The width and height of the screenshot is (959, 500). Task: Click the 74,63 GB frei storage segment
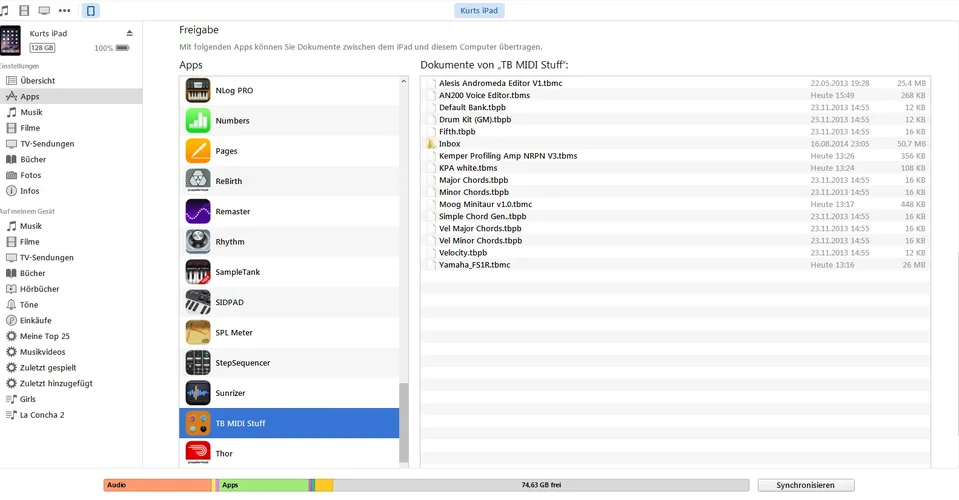coord(541,485)
